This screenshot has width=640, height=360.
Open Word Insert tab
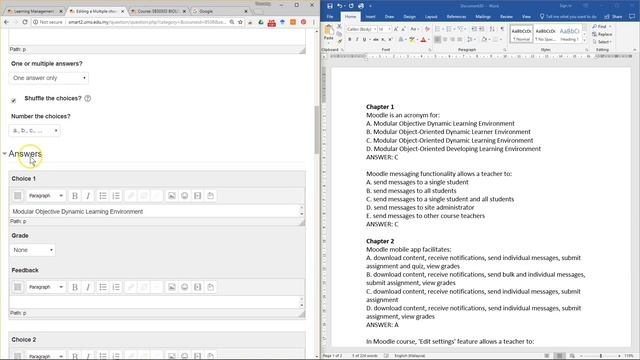click(x=370, y=17)
